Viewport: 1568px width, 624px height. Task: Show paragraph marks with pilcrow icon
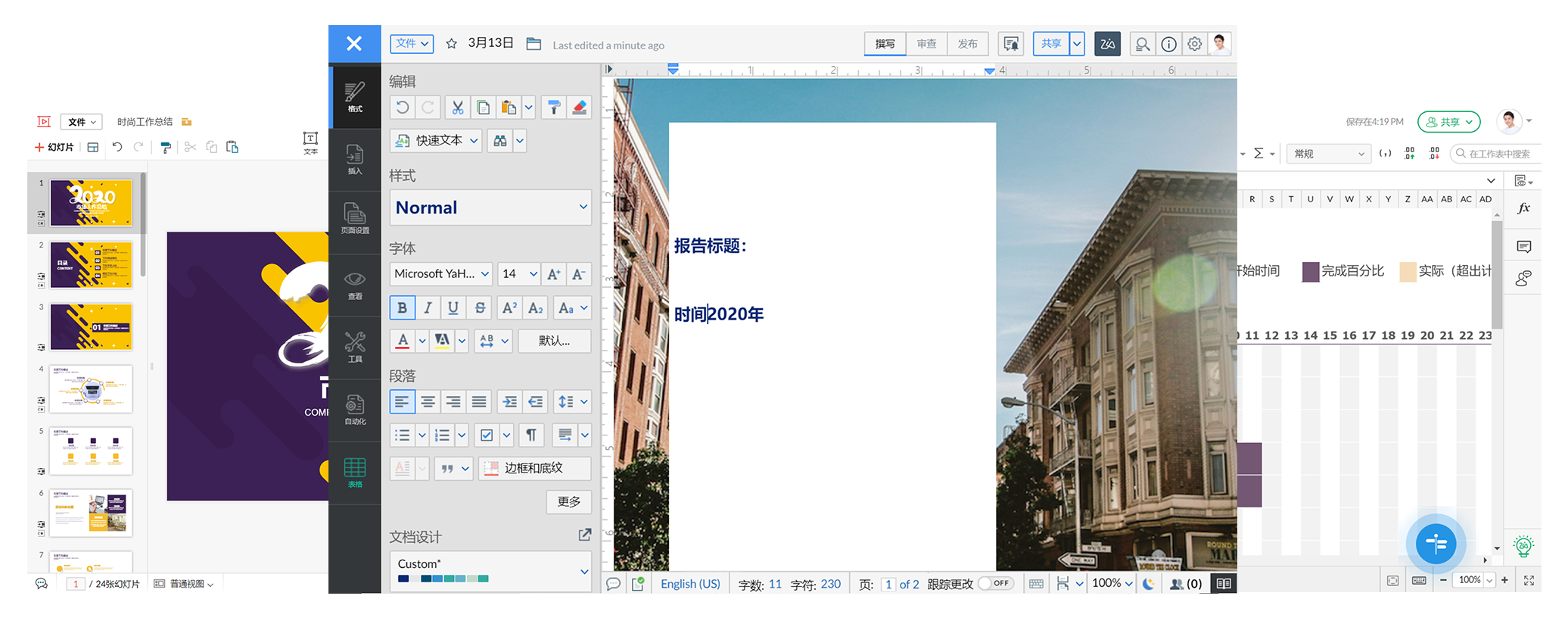pos(531,435)
